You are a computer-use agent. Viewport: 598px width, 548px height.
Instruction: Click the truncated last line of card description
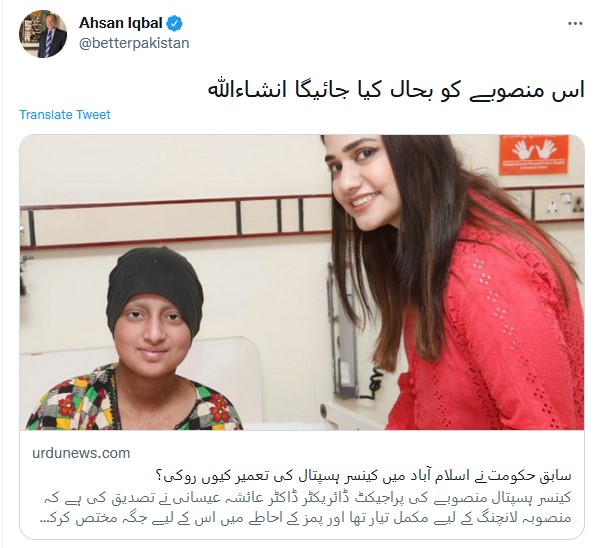click(307, 518)
